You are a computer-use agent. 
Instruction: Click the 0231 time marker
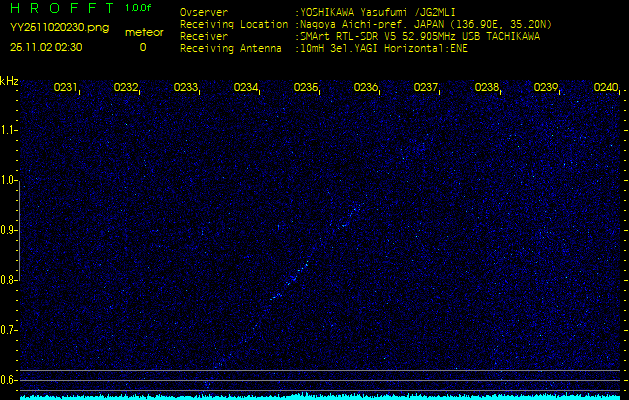(x=66, y=88)
